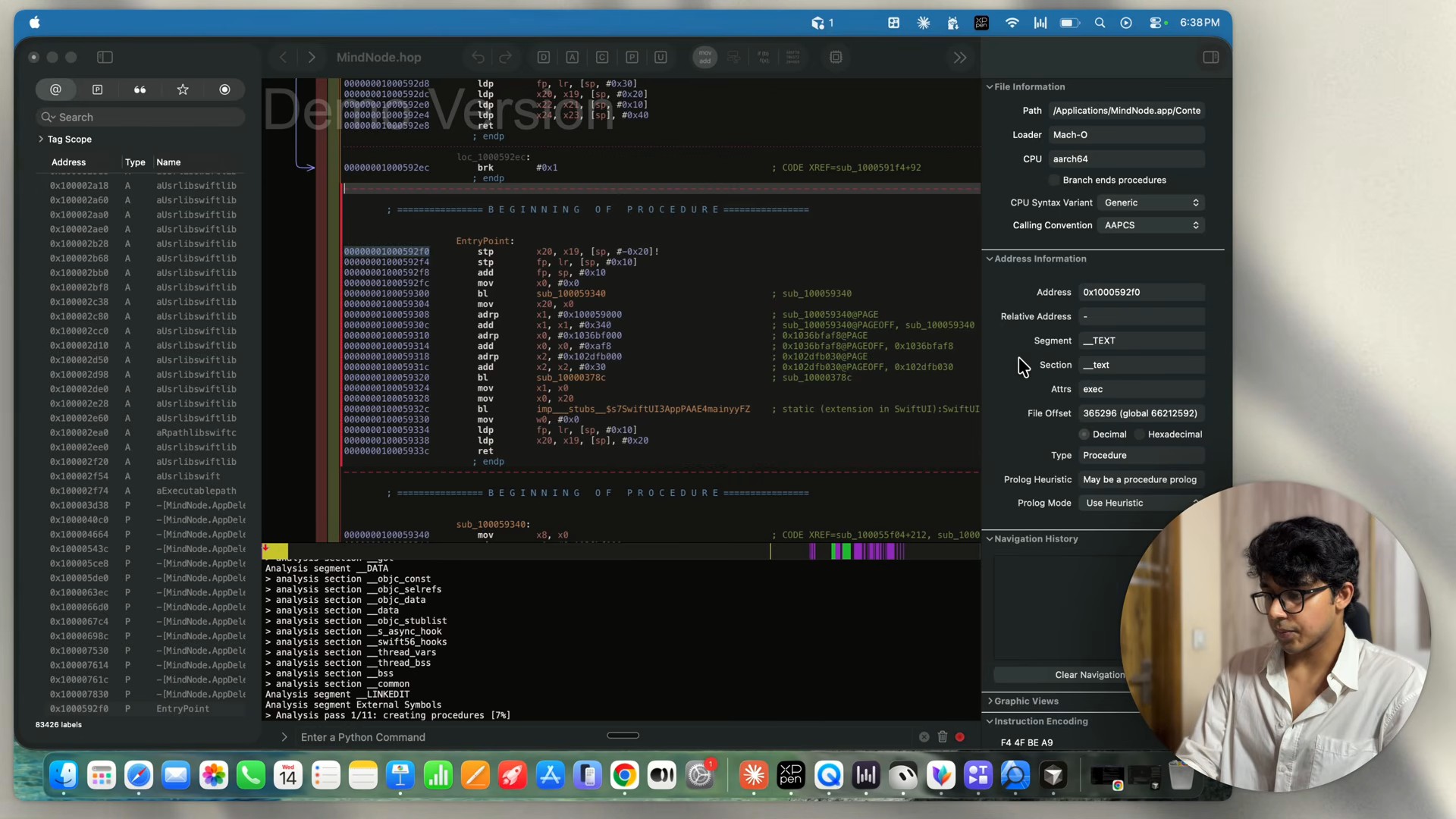Click the labels Search field

coord(140,117)
